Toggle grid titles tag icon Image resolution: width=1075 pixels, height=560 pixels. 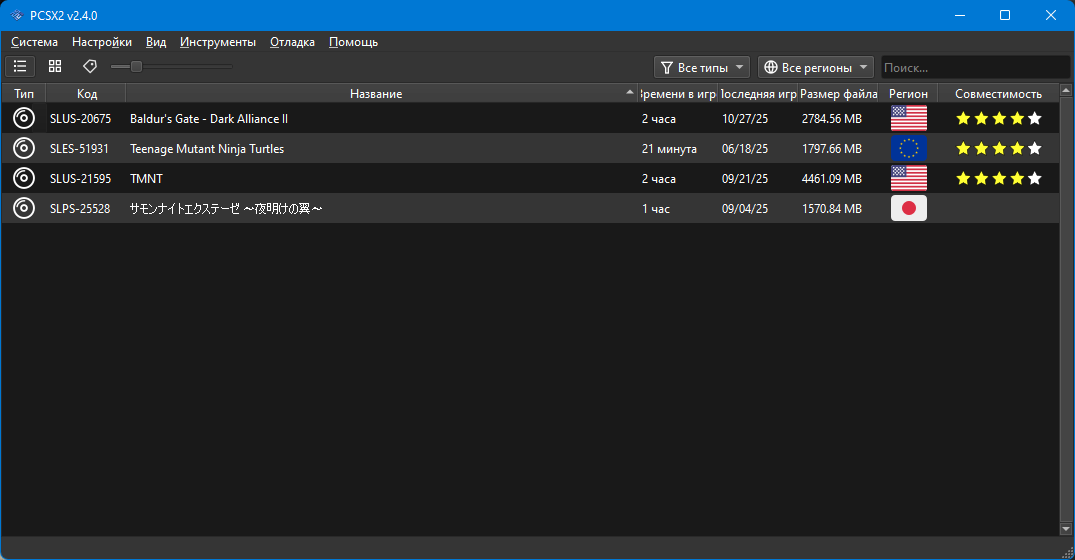tap(90, 66)
